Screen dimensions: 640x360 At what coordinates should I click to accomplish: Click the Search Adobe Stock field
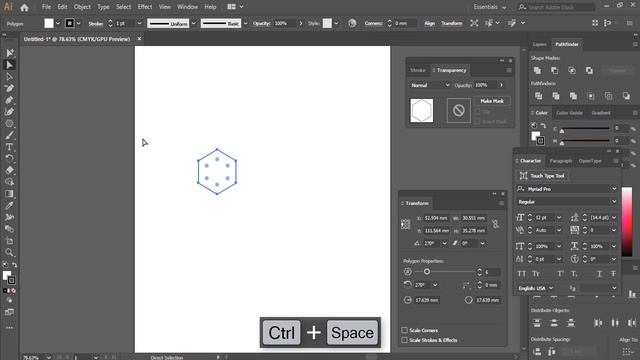tap(556, 7)
